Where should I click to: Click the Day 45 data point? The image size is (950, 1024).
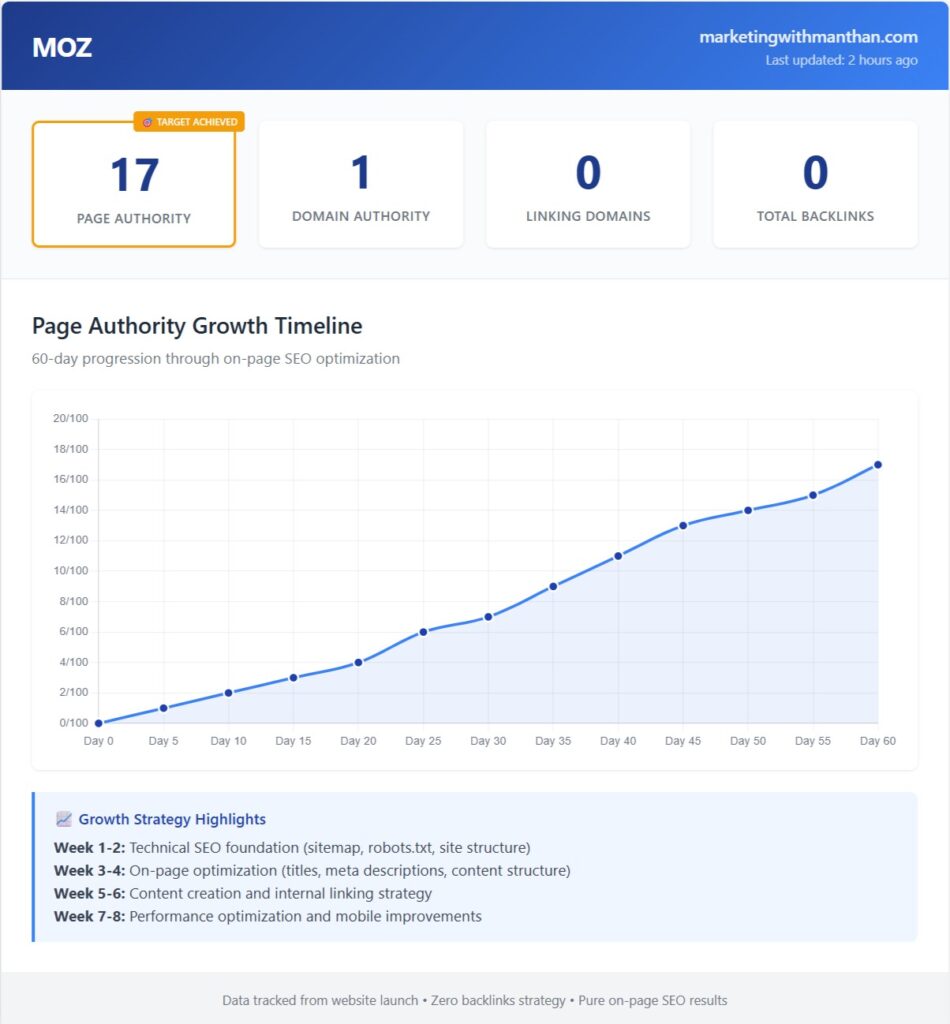[x=683, y=526]
